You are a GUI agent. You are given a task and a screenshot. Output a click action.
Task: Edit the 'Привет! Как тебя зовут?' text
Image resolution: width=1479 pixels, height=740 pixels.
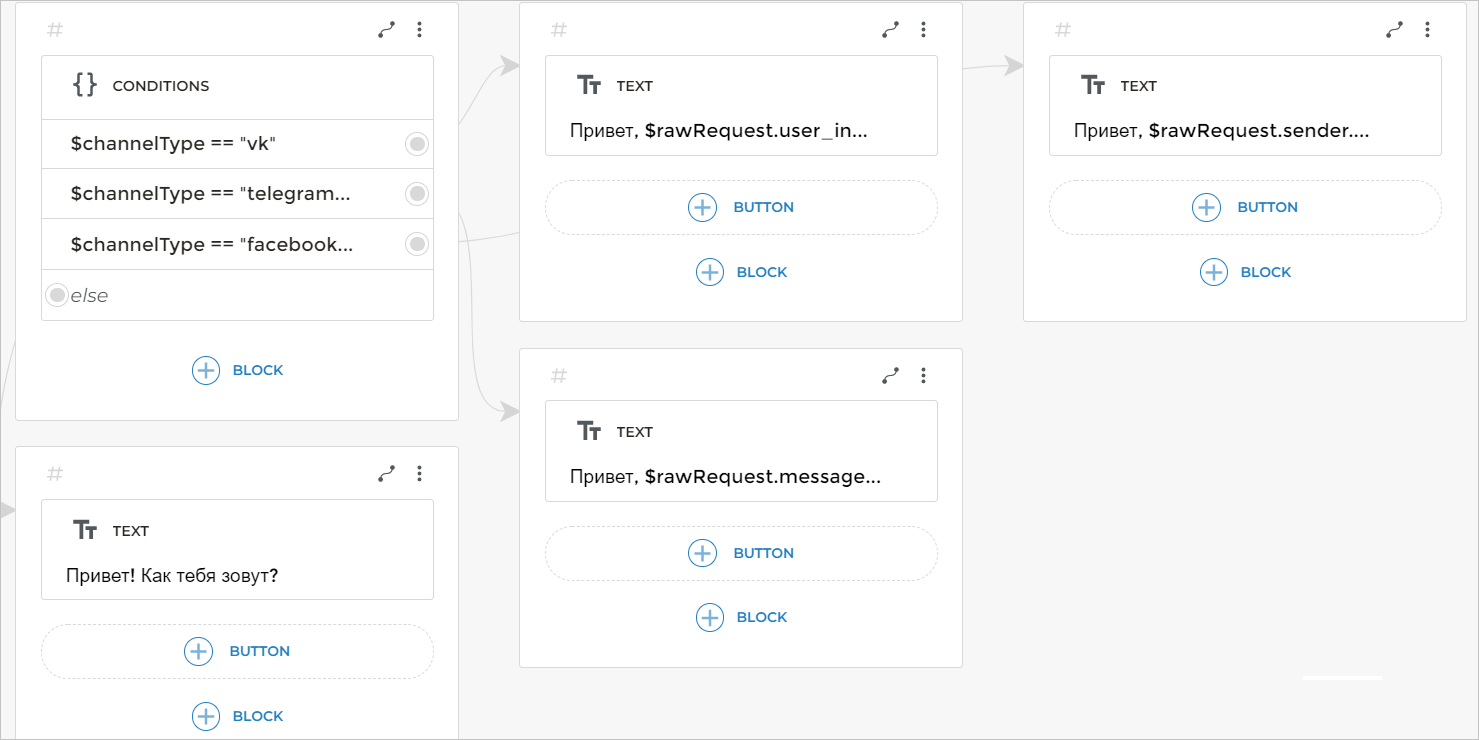coord(172,576)
